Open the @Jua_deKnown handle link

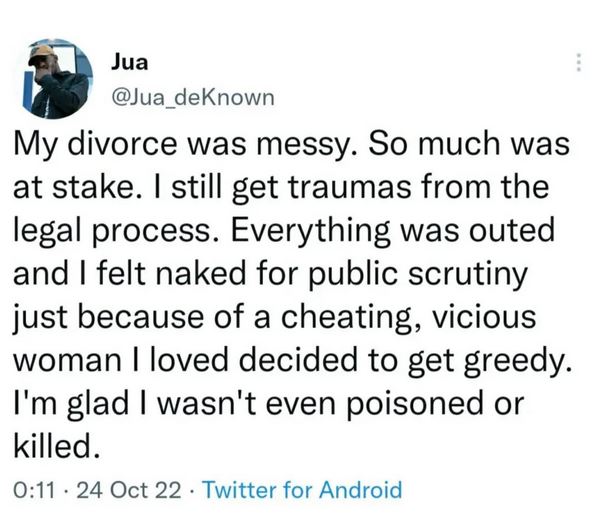[x=193, y=97]
